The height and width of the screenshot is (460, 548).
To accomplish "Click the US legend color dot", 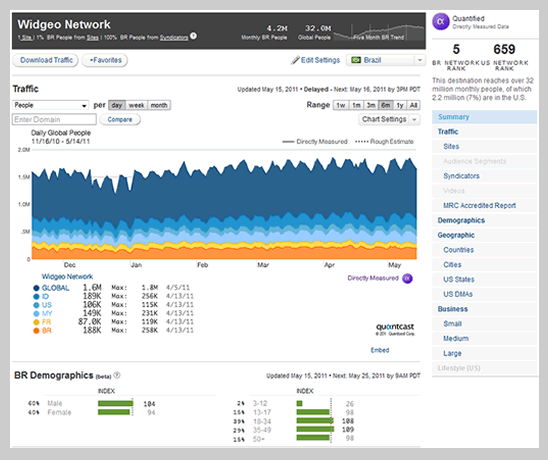I will [36, 305].
